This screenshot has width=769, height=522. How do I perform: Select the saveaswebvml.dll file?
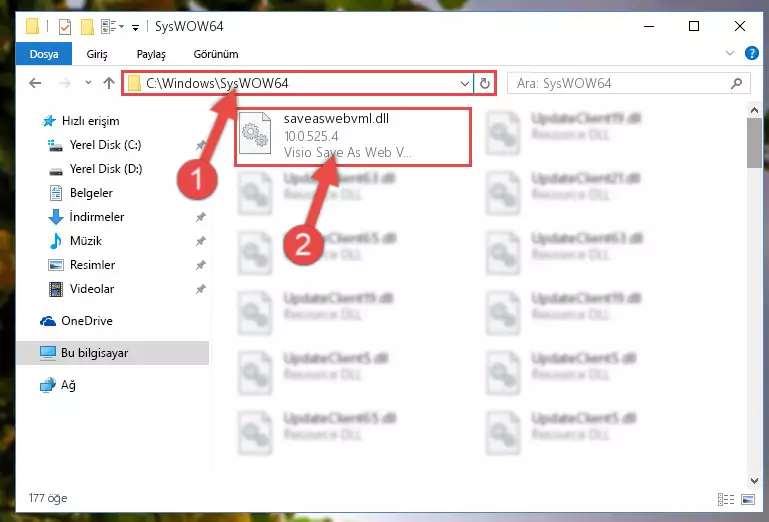coord(353,137)
